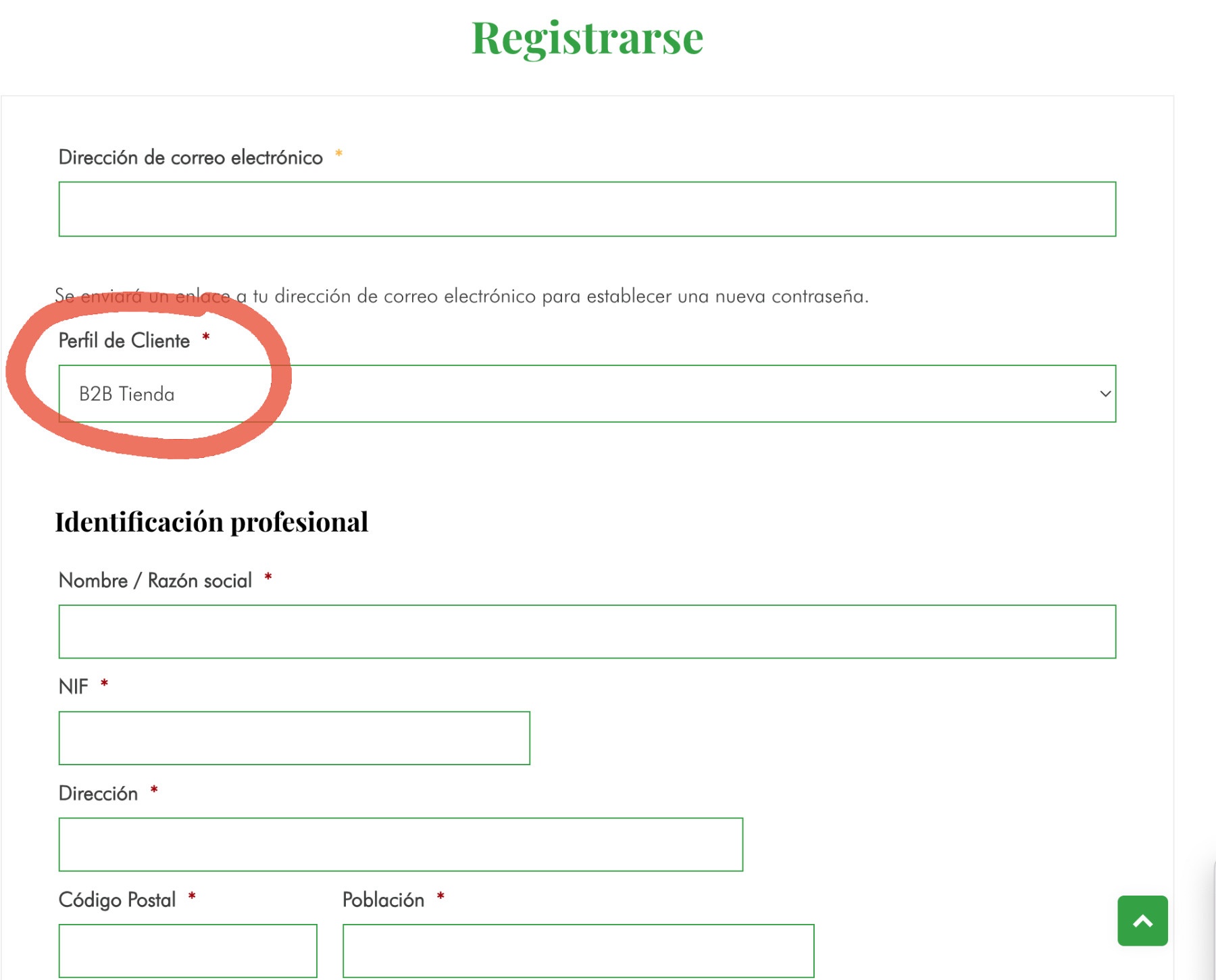The width and height of the screenshot is (1216, 980).
Task: Focus the Código Postal input
Action: (188, 950)
